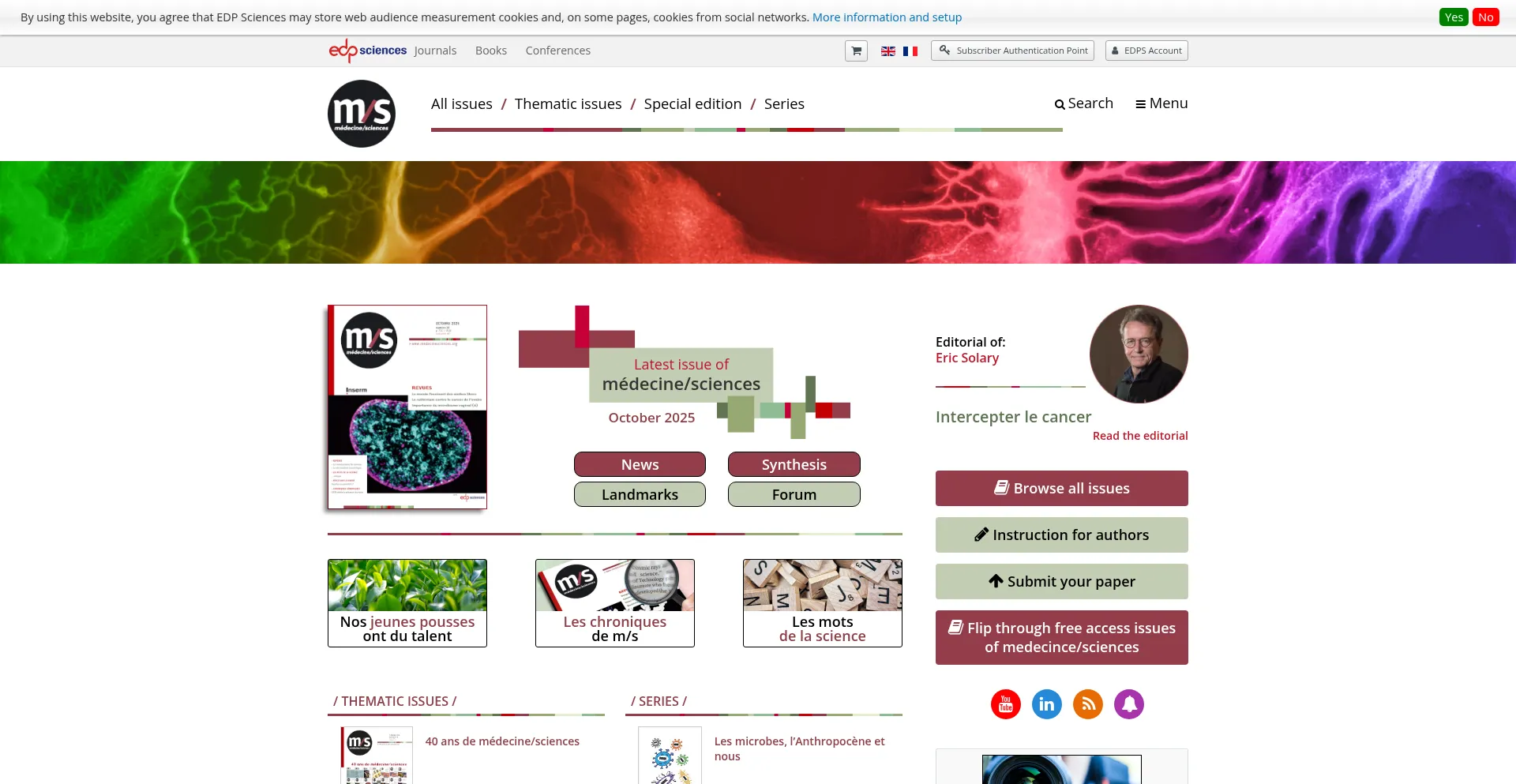
Task: Click the purple email alert bell icon
Action: 1129,704
